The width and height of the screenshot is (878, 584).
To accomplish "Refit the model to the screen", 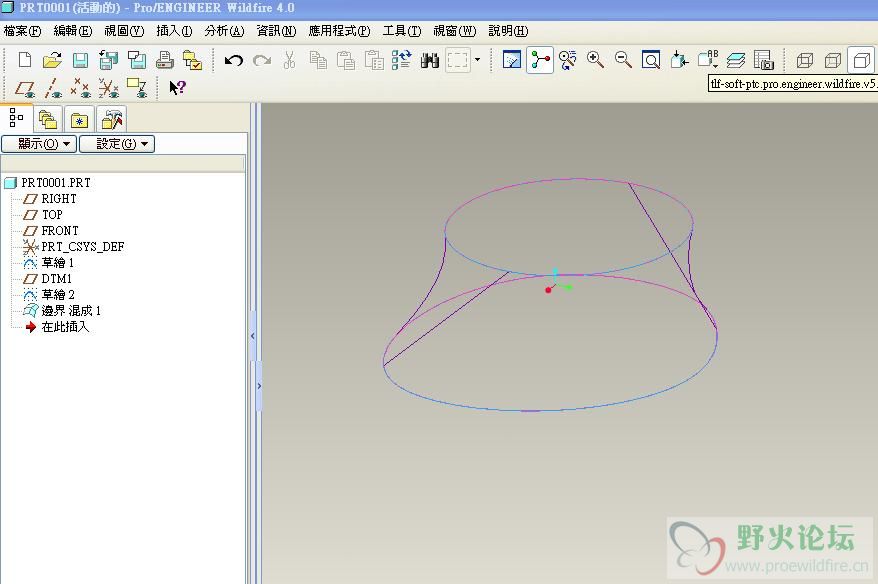I will point(651,59).
